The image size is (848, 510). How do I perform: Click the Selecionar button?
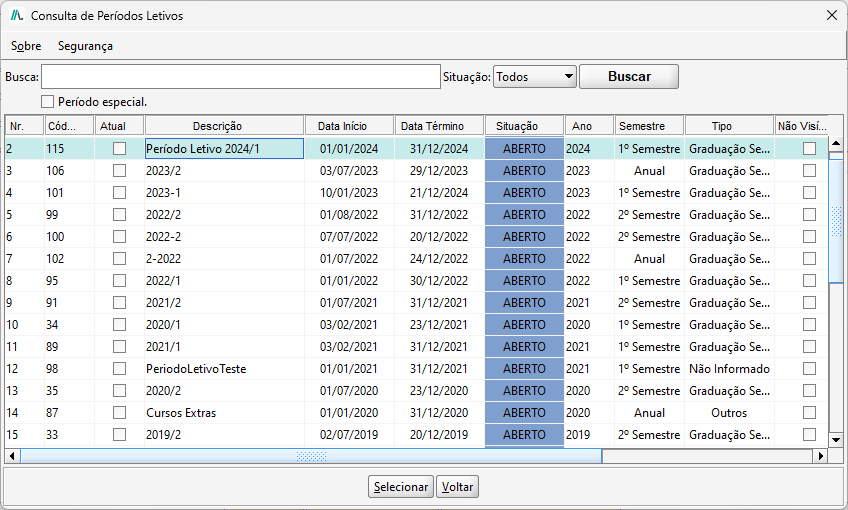[401, 487]
